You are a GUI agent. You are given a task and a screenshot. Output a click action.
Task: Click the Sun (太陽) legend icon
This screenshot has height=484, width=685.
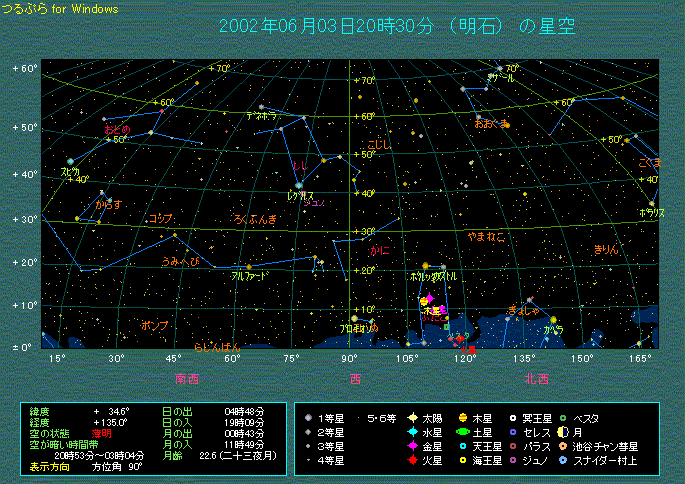[411, 418]
